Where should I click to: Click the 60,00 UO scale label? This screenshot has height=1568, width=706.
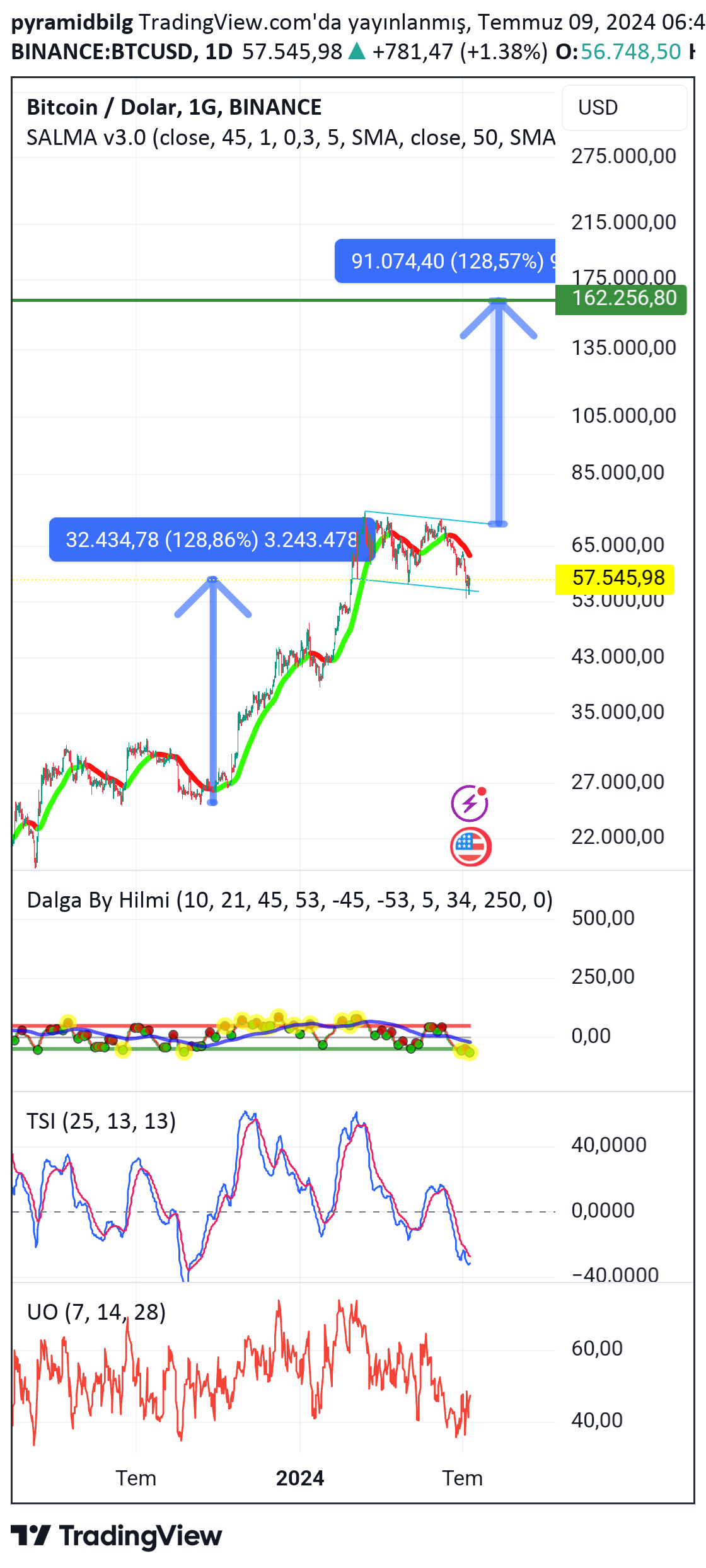[597, 1349]
